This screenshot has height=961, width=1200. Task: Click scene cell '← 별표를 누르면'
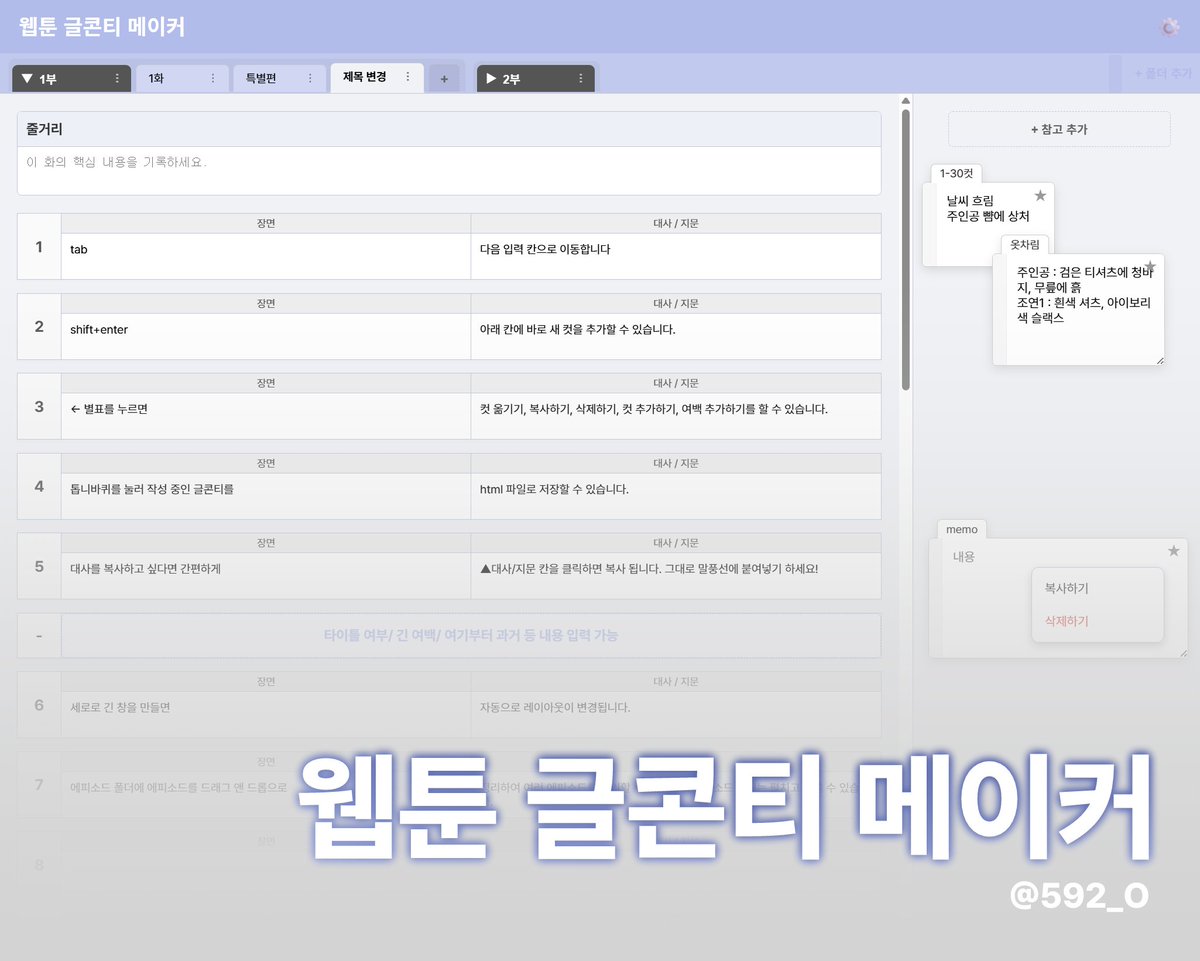click(266, 416)
